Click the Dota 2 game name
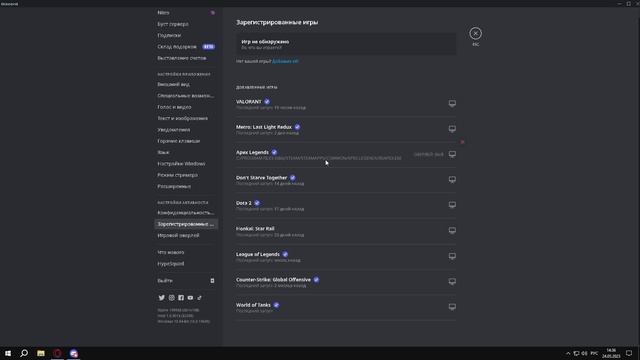 [244, 203]
